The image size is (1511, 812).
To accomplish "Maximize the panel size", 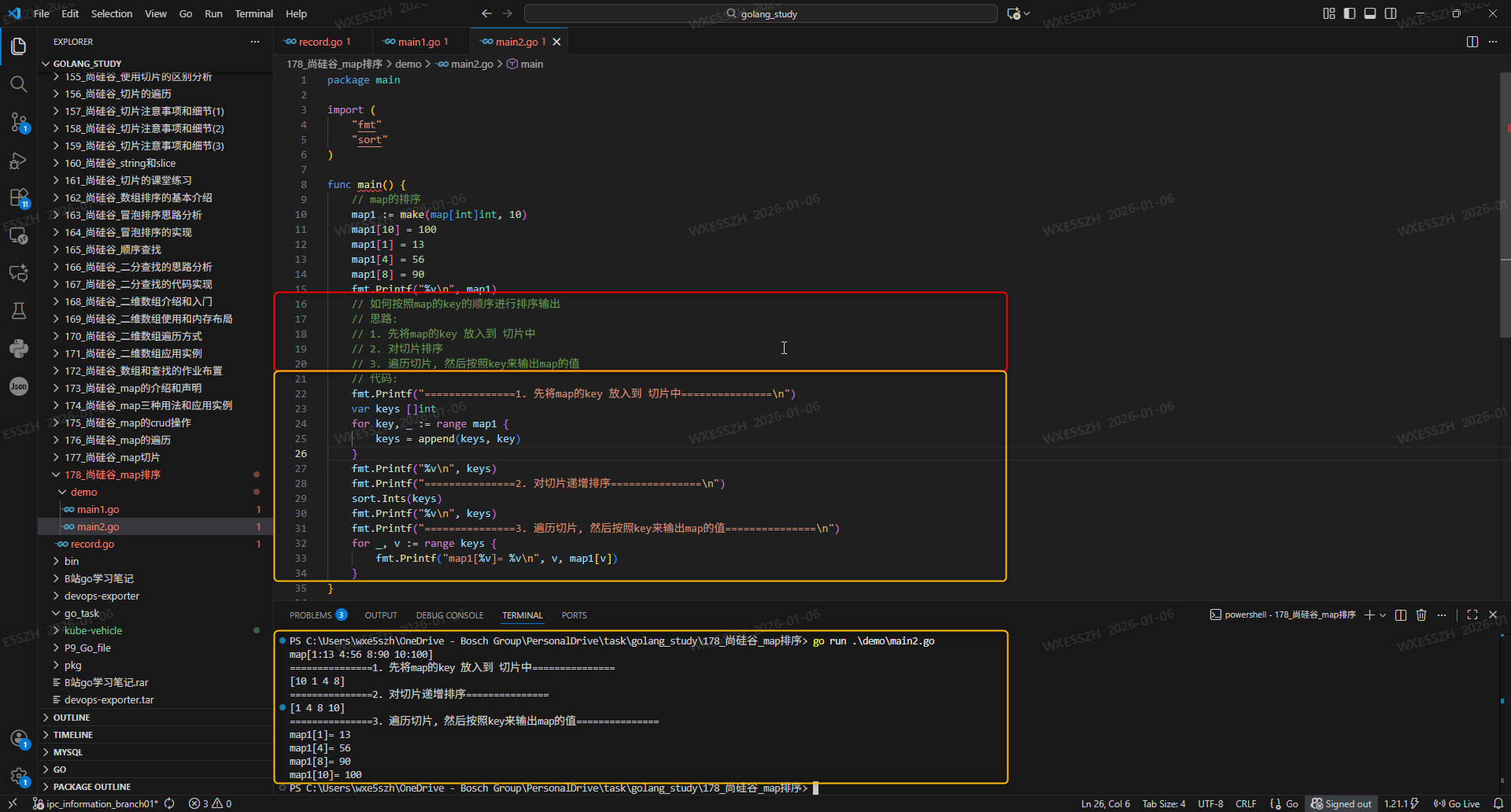I will tap(1472, 615).
